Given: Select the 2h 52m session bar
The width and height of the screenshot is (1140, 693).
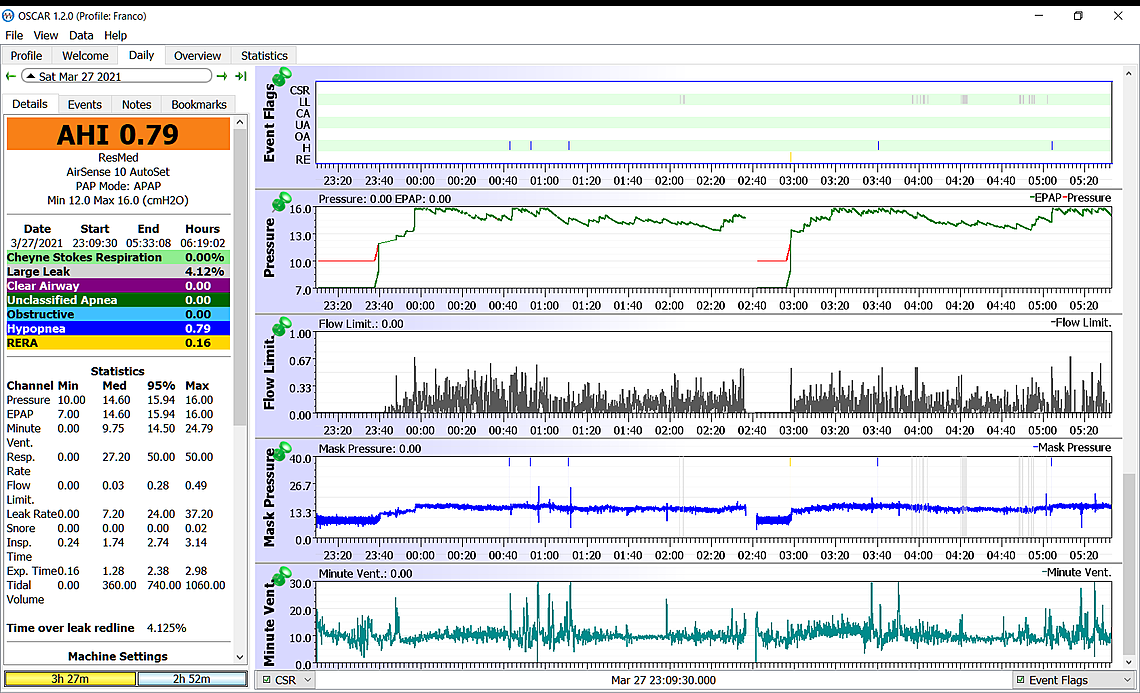Looking at the screenshot, I should click(192, 678).
